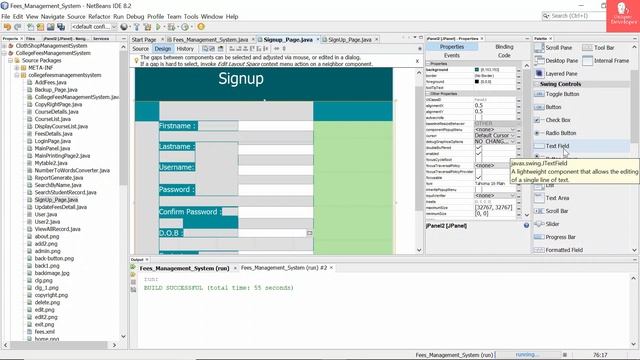Pick Slider component from the Palette
Viewport: 640px width, 360px height.
click(547, 224)
